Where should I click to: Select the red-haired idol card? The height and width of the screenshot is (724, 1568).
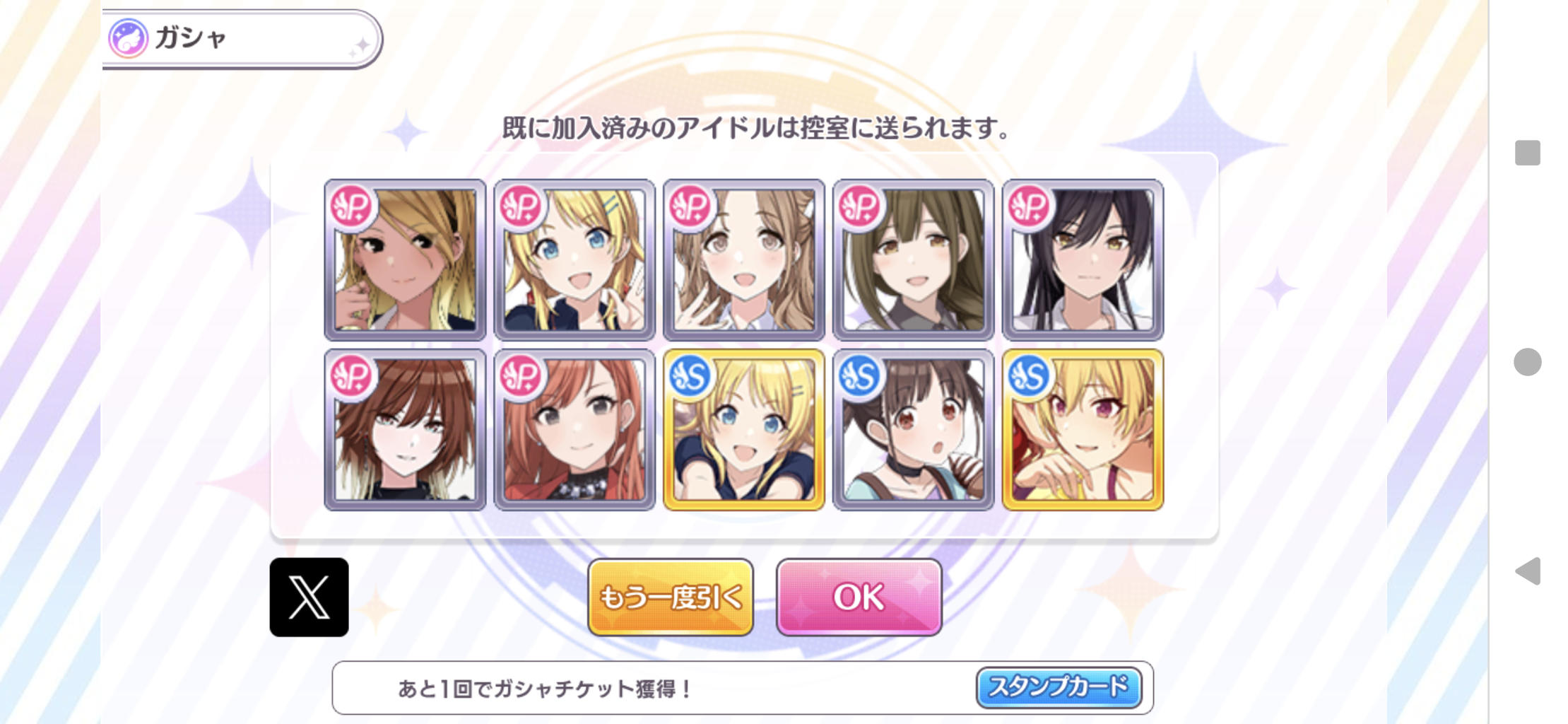(x=574, y=429)
